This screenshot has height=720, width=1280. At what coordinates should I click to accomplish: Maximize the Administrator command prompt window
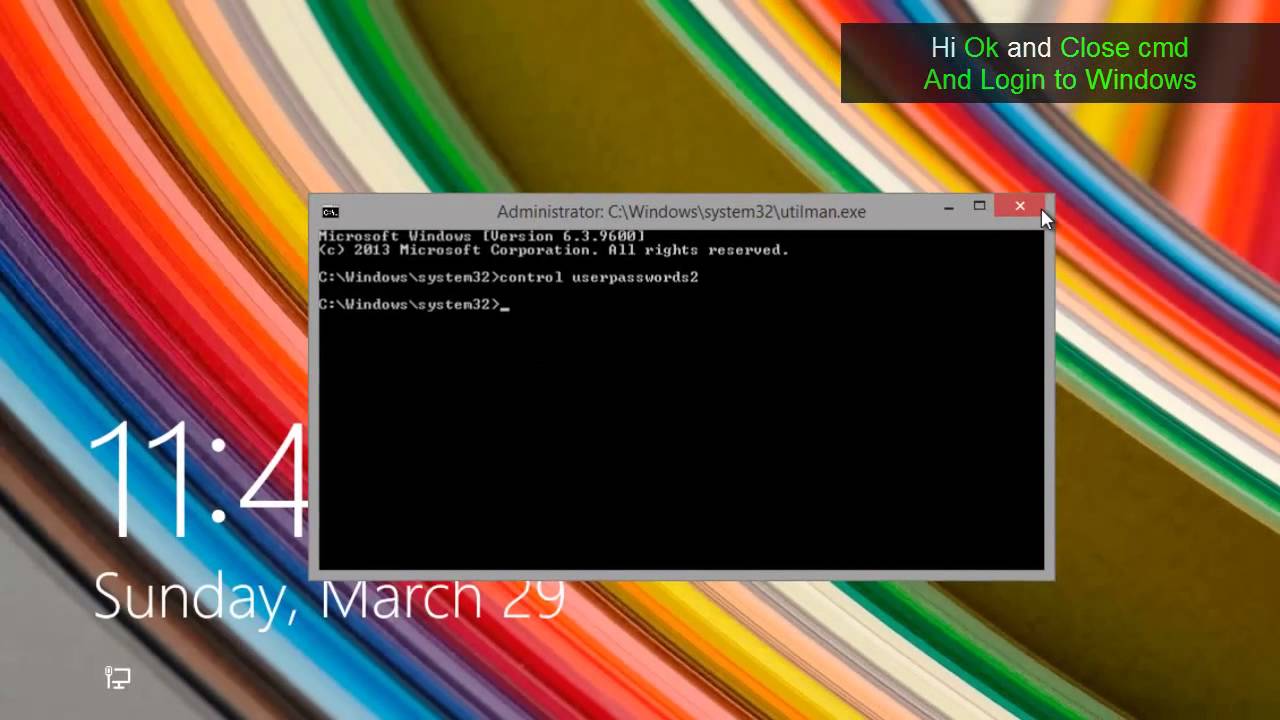[980, 207]
